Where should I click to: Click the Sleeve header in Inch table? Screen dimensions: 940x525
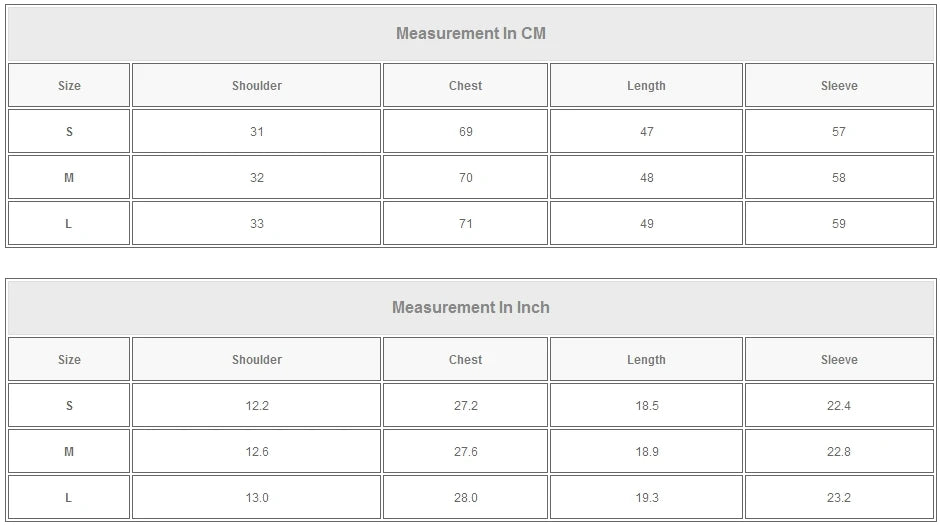pyautogui.click(x=839, y=360)
